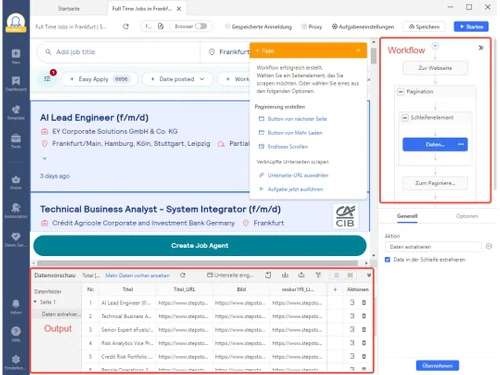The width and height of the screenshot is (500, 375).
Task: Click the Starten button
Action: 471,27
